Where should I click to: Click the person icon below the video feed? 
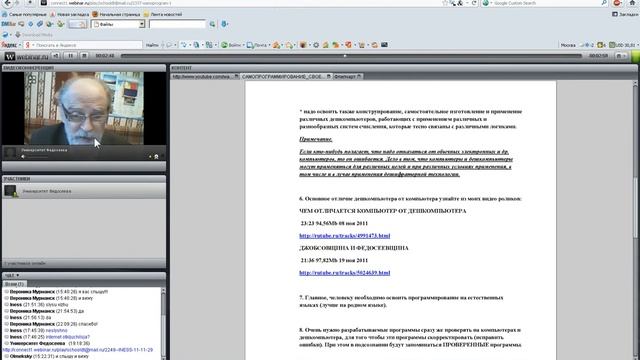(156, 157)
